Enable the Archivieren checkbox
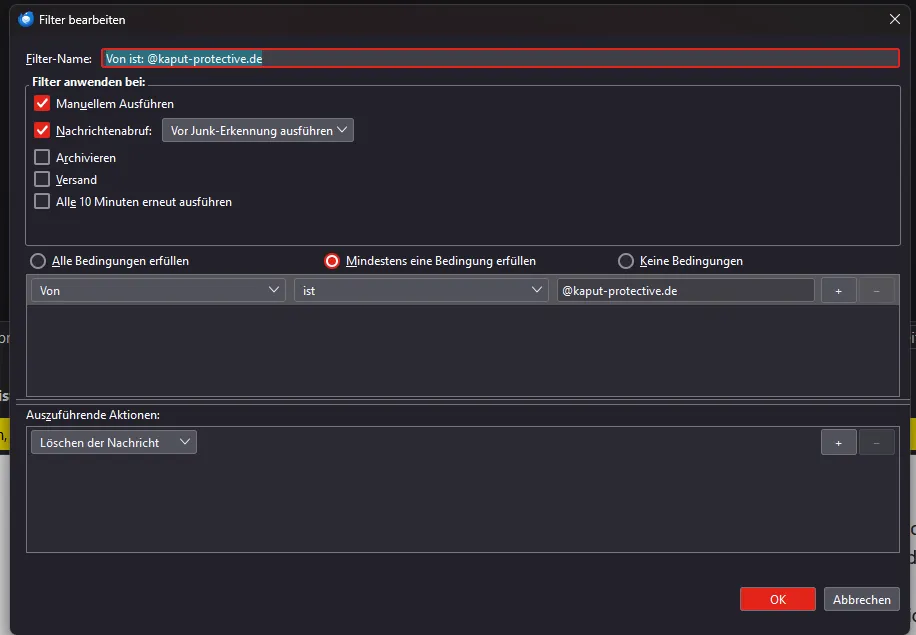Screen dimensions: 916x635 42,157
